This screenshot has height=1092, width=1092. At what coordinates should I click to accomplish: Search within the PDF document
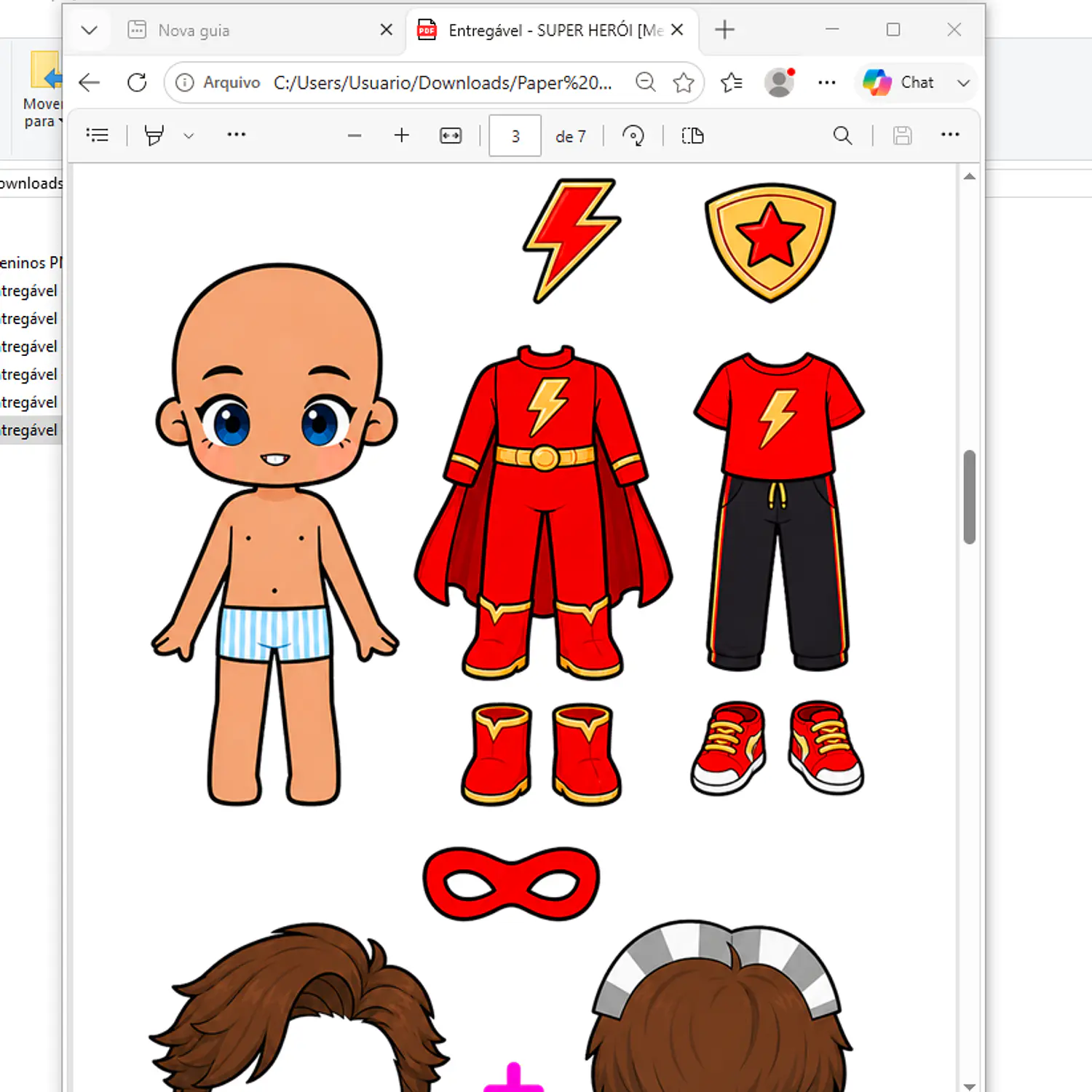(x=842, y=135)
